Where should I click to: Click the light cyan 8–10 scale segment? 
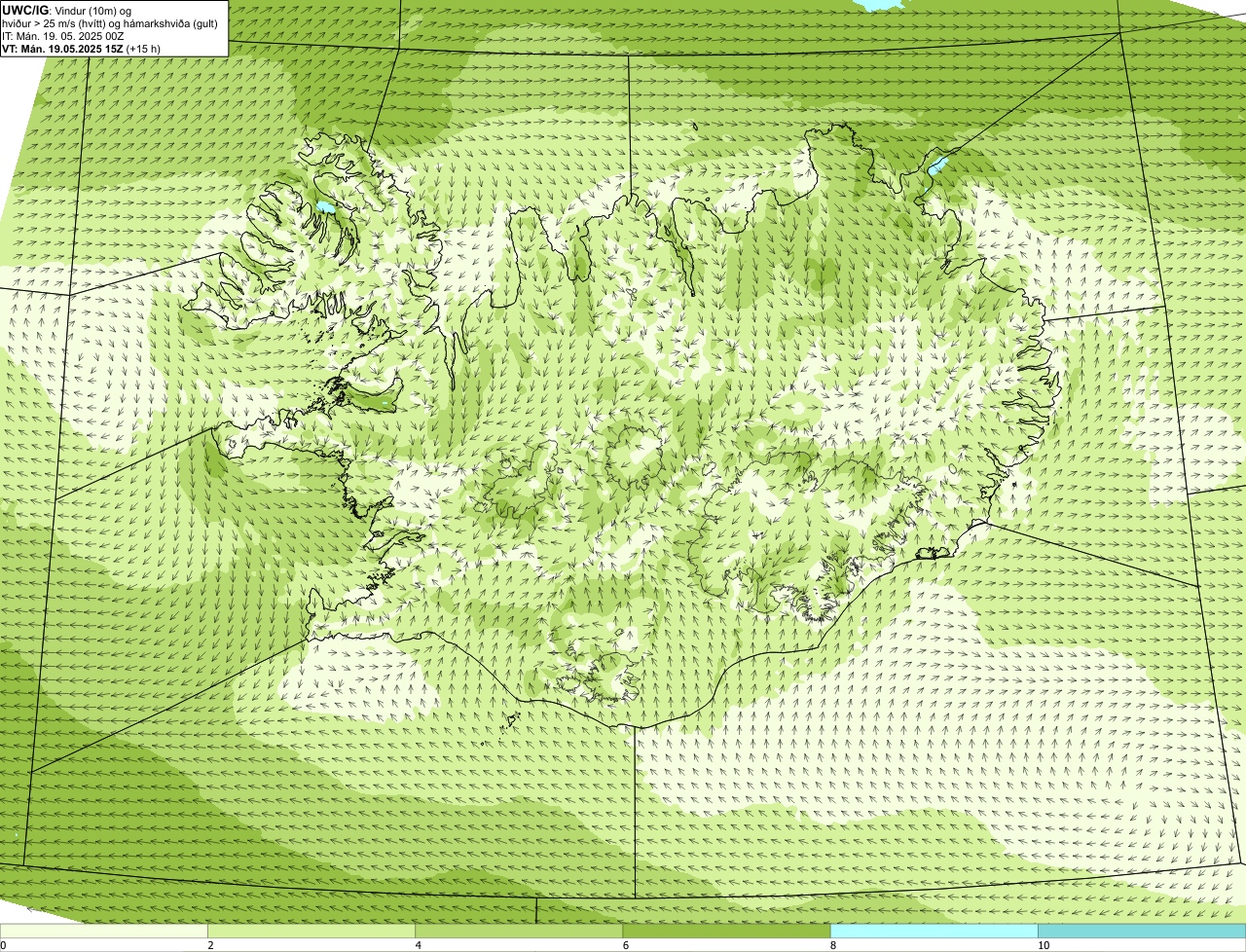coord(934,931)
